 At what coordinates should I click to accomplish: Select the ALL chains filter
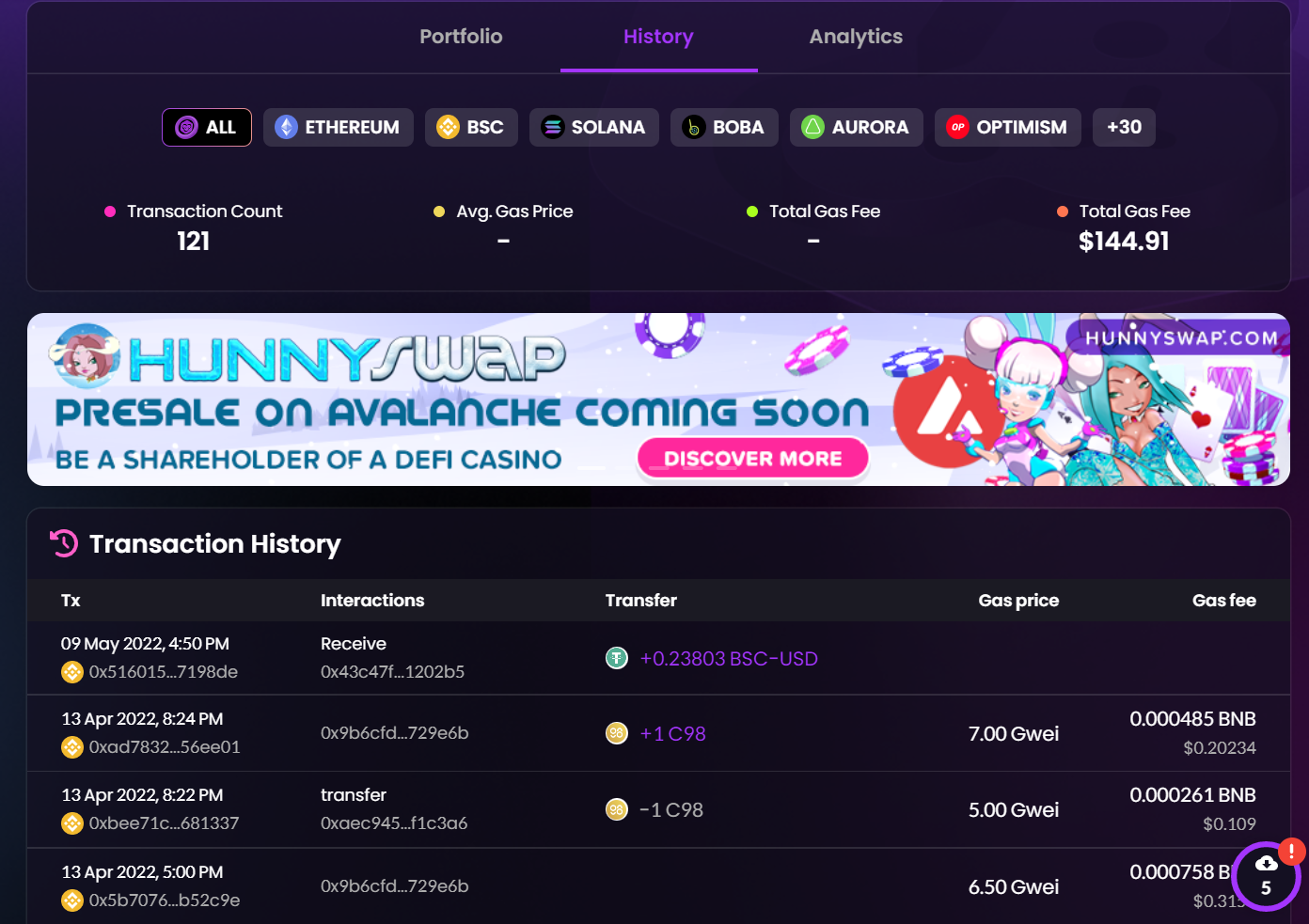tap(207, 127)
